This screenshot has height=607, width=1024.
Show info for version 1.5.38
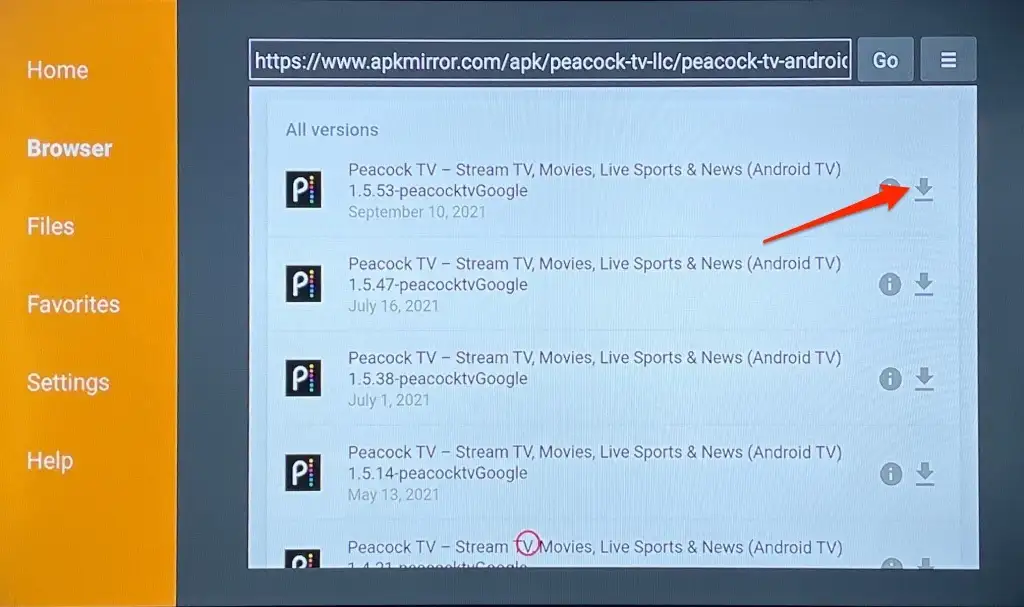[890, 379]
